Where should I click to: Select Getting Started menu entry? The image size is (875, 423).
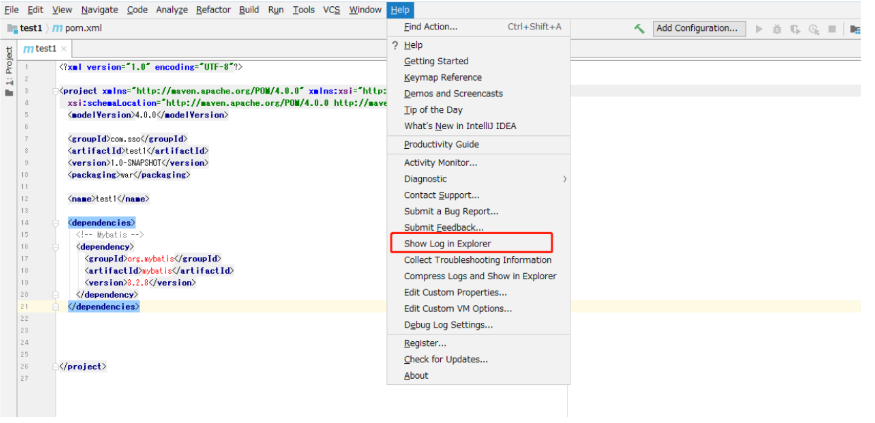click(x=479, y=61)
